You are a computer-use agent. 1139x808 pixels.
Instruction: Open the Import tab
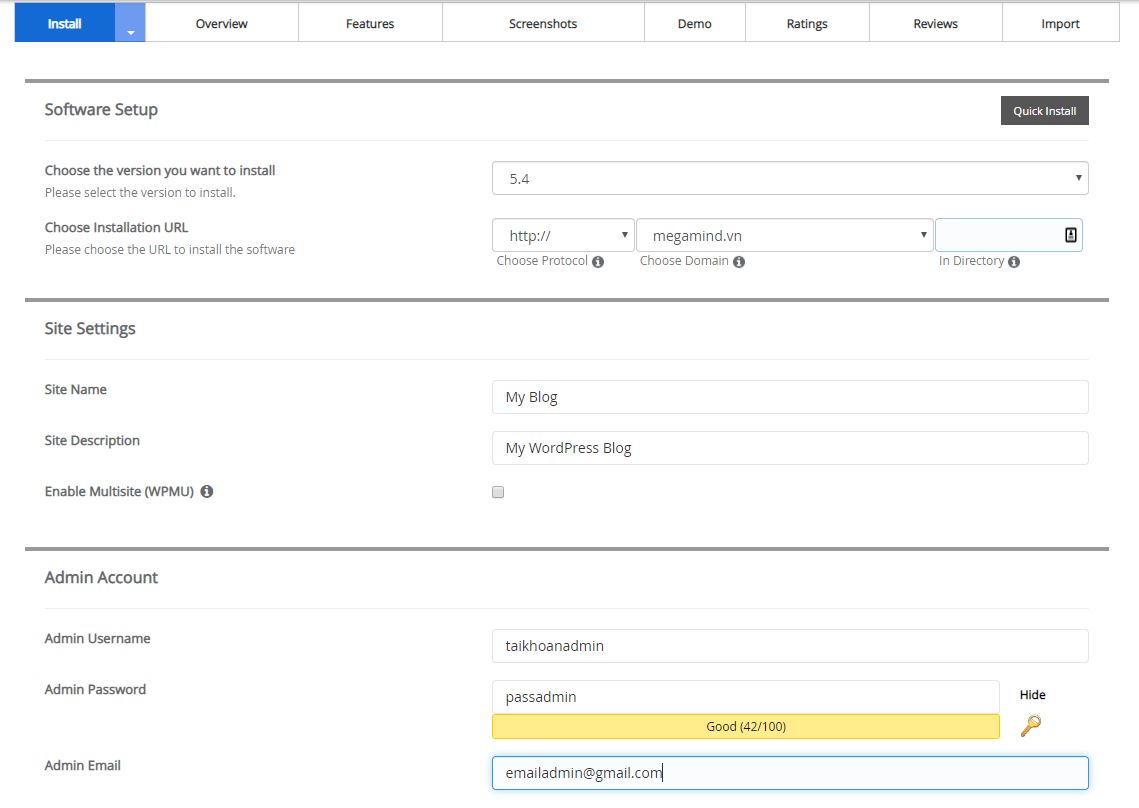click(1060, 24)
